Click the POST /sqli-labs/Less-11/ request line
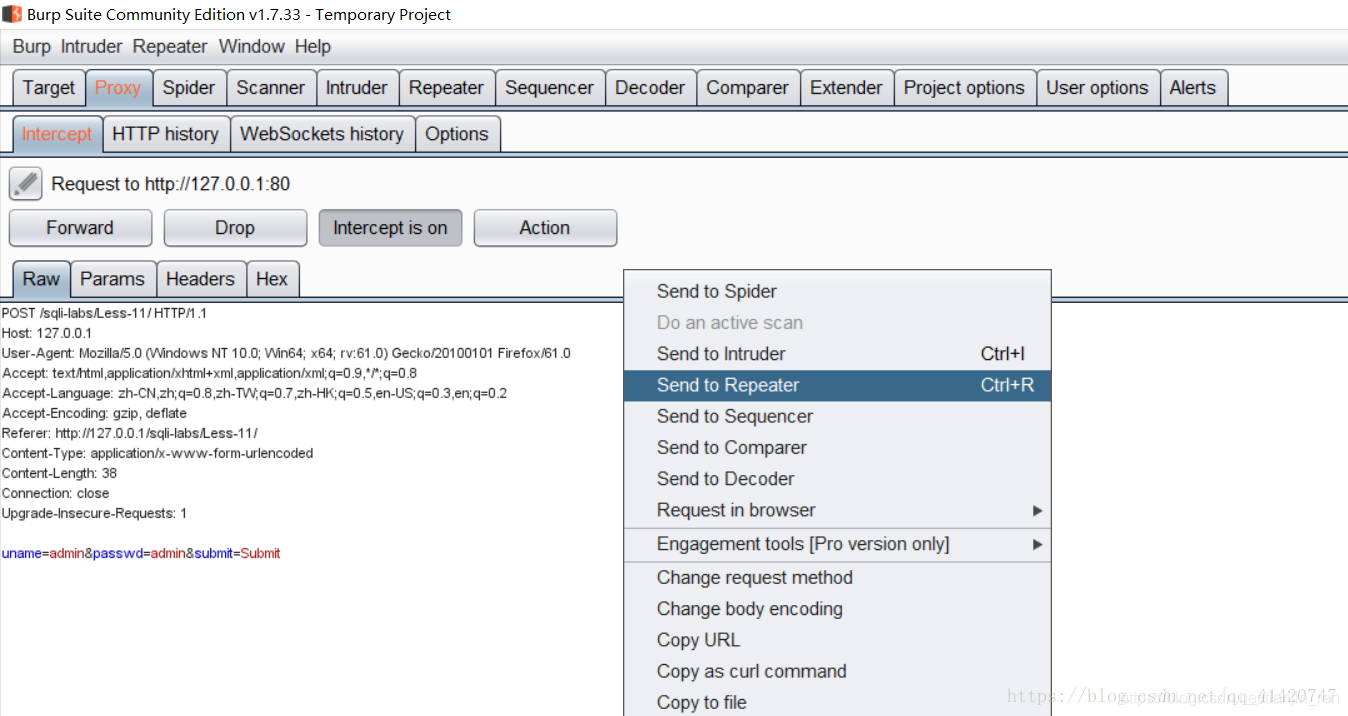Screen dimensions: 1348x716 click(105, 313)
